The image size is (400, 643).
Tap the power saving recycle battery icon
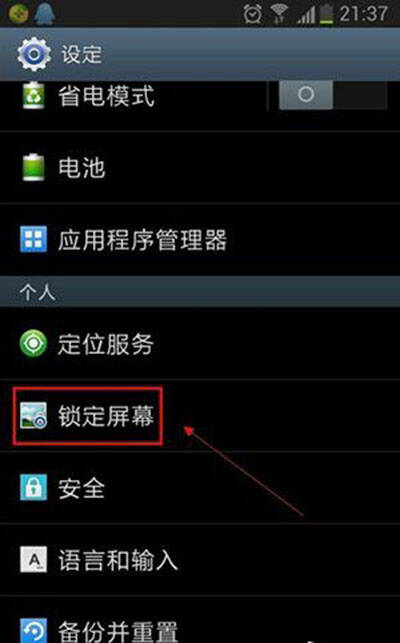pos(34,96)
